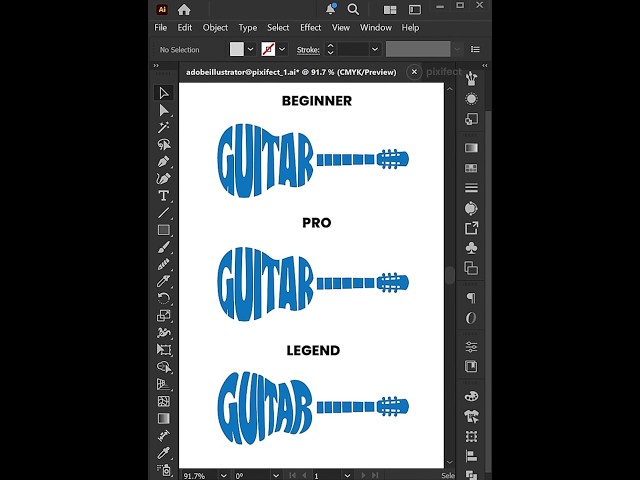Open the Edit menu
Viewport: 640px width, 480px height.
[x=184, y=28]
